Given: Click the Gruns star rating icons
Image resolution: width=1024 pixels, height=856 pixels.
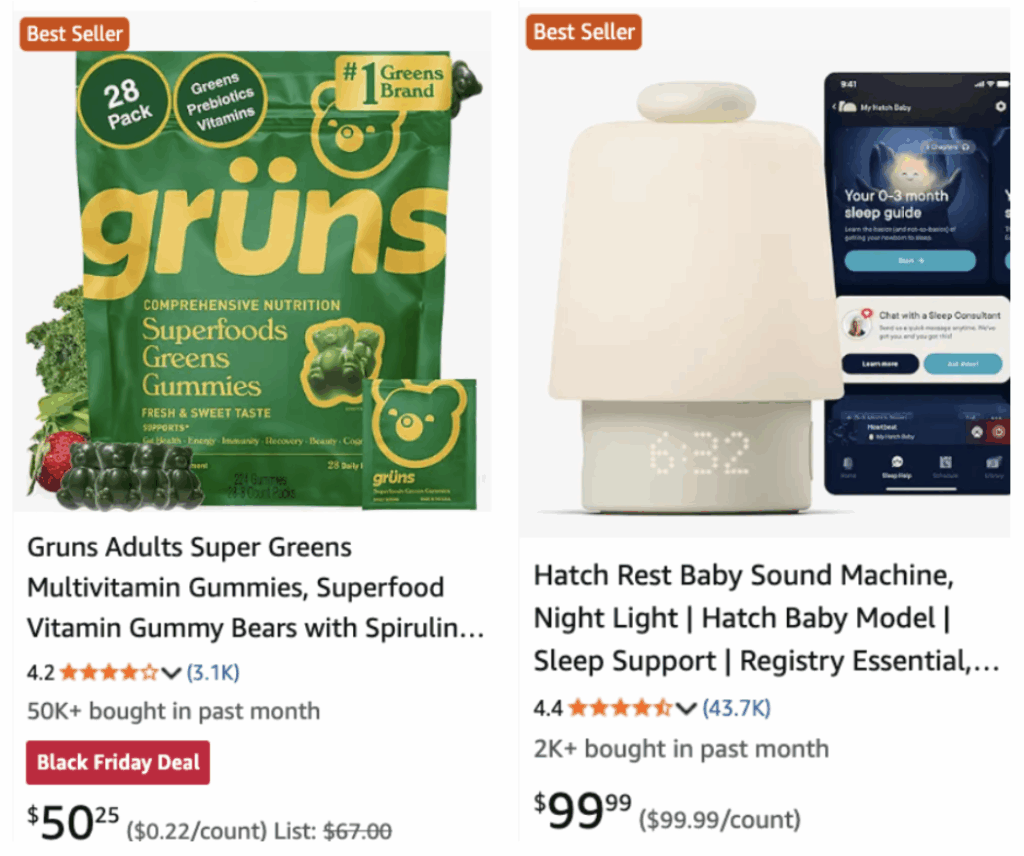Looking at the screenshot, I should [110, 672].
